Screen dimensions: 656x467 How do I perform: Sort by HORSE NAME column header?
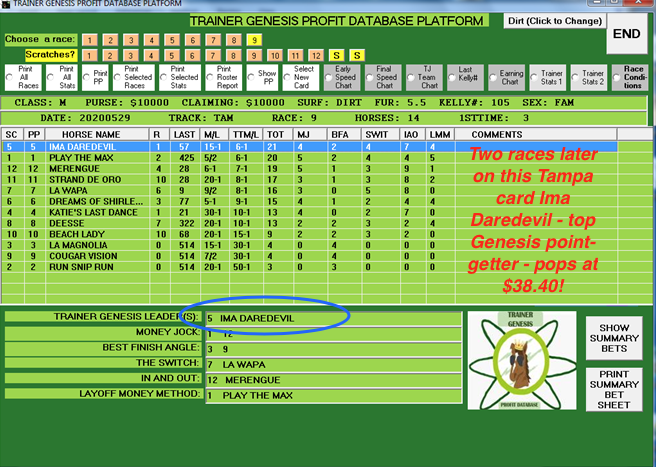pos(97,135)
